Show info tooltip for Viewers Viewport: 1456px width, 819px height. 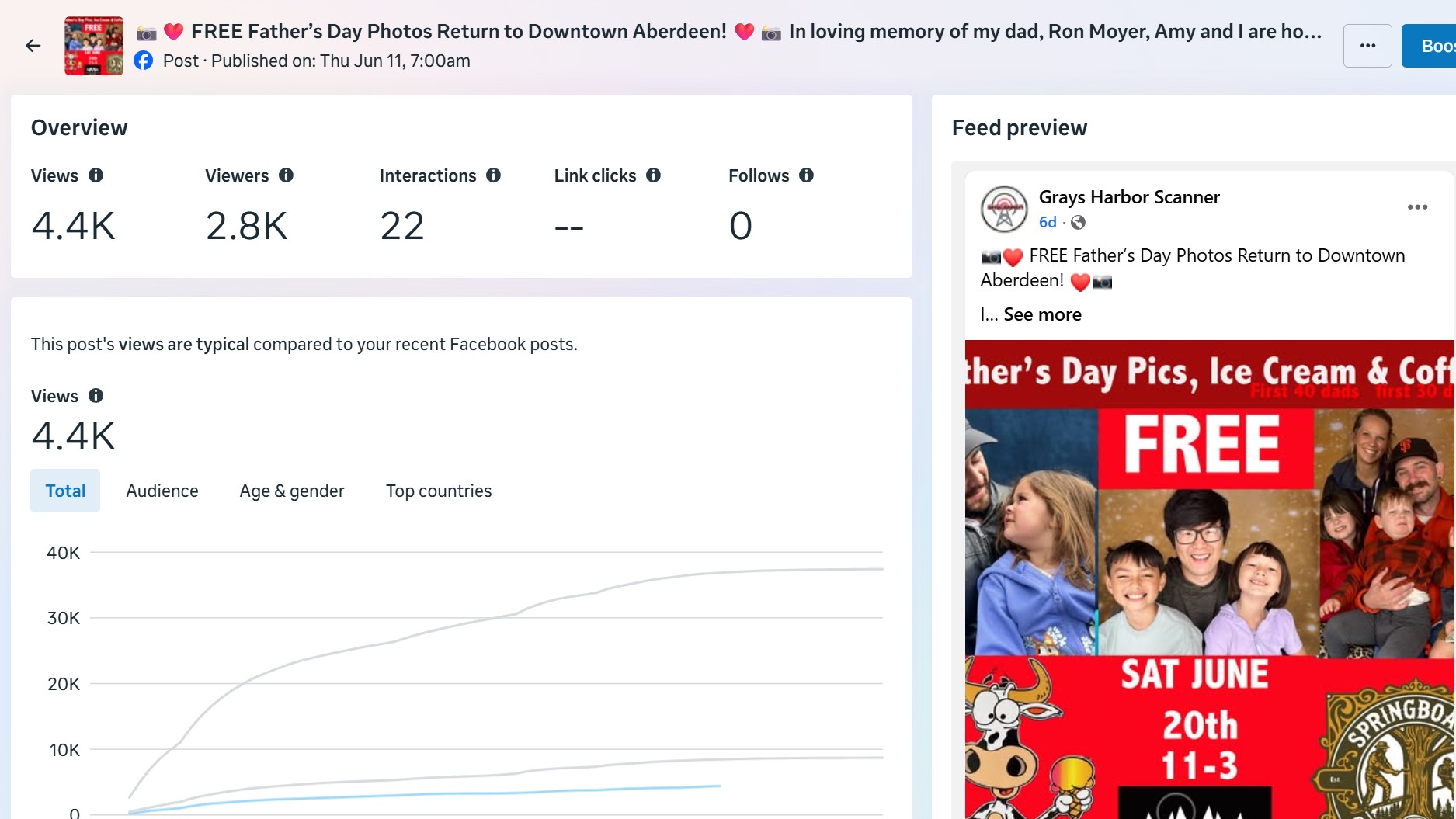[x=286, y=175]
